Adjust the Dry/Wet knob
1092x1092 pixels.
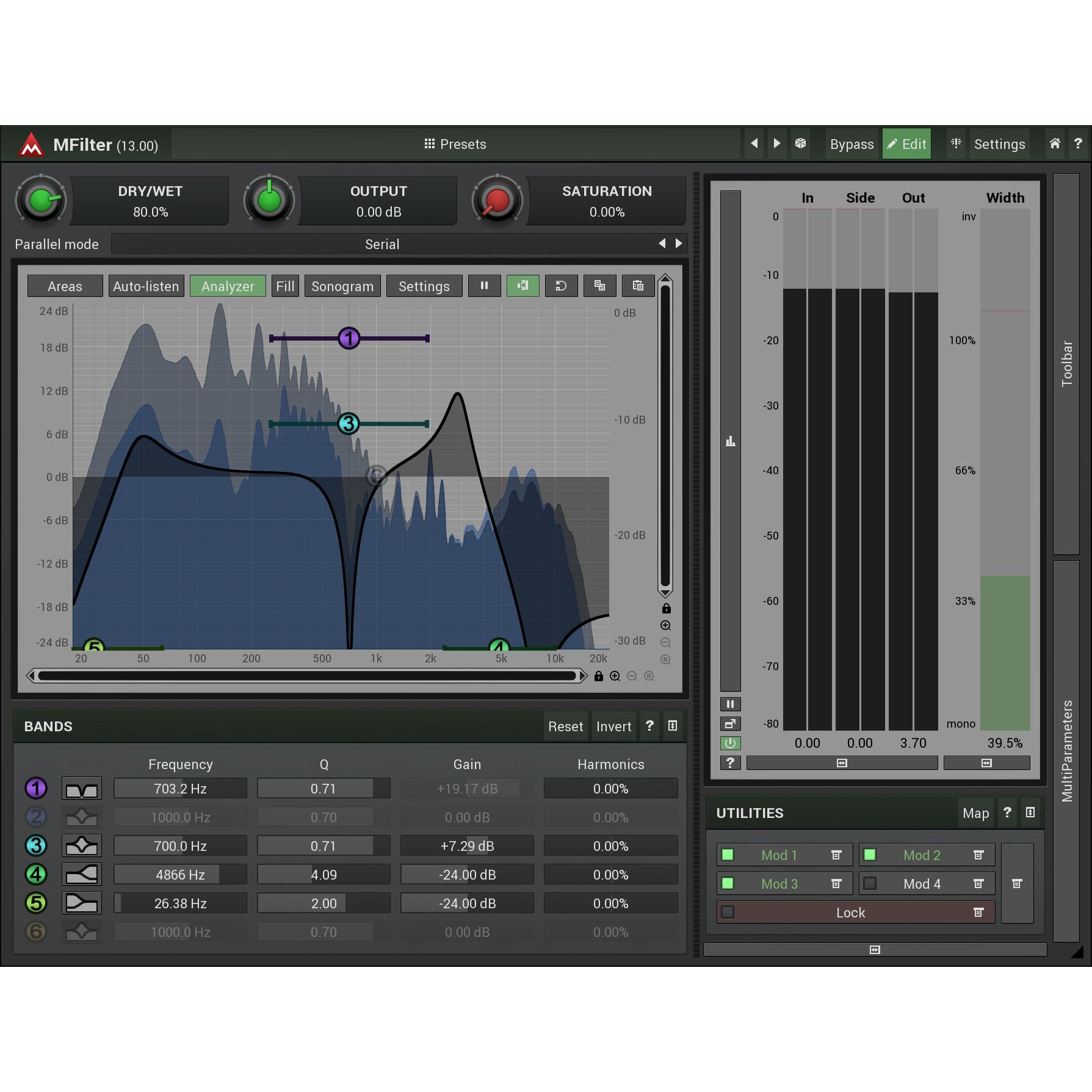(41, 200)
